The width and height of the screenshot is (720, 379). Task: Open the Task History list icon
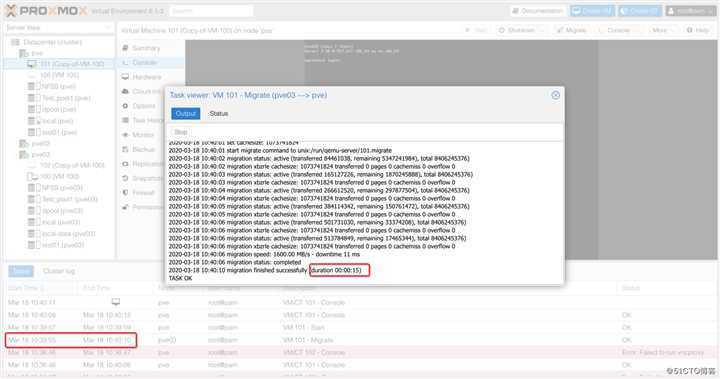point(125,120)
